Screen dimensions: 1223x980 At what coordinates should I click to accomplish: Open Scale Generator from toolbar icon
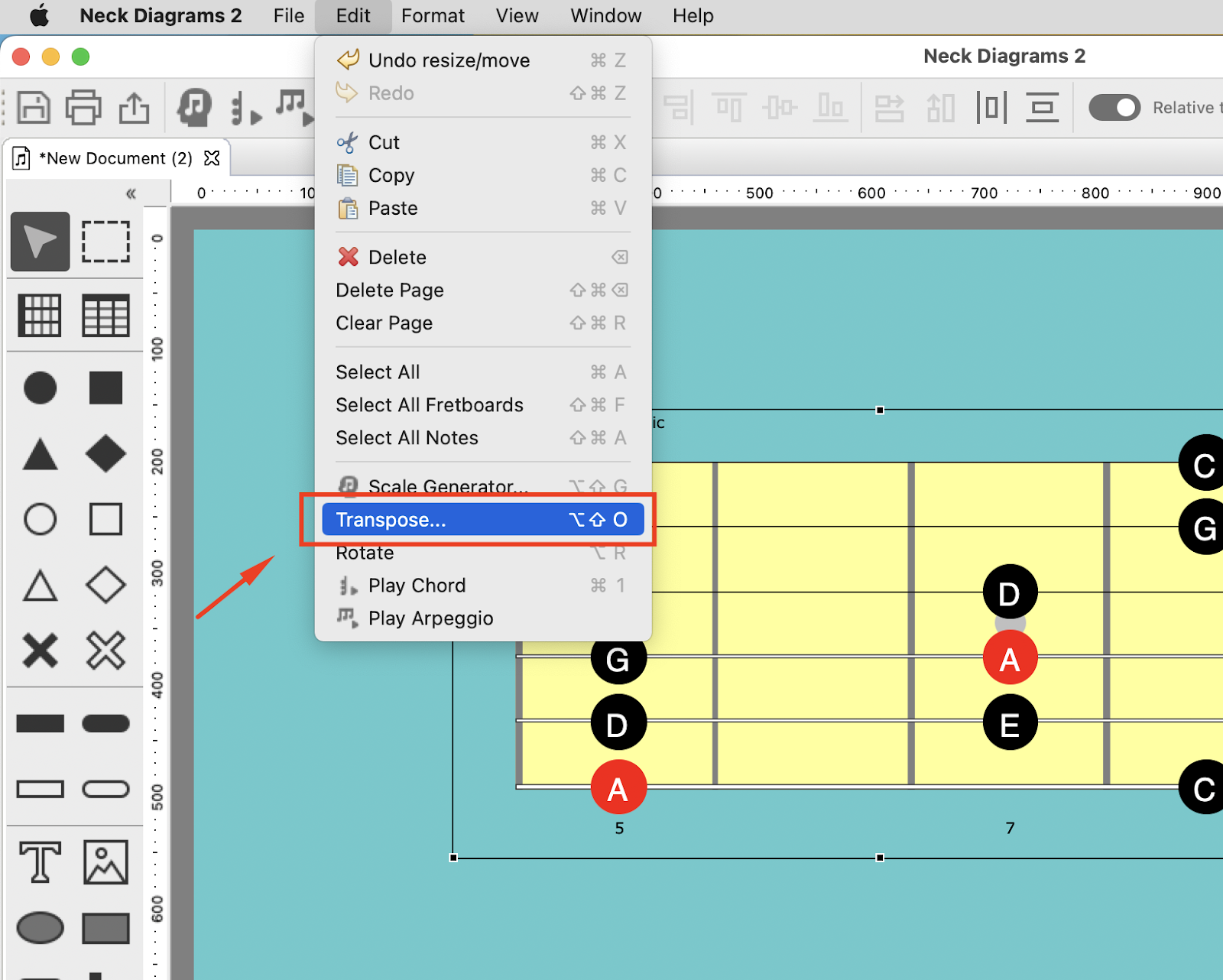[x=195, y=108]
